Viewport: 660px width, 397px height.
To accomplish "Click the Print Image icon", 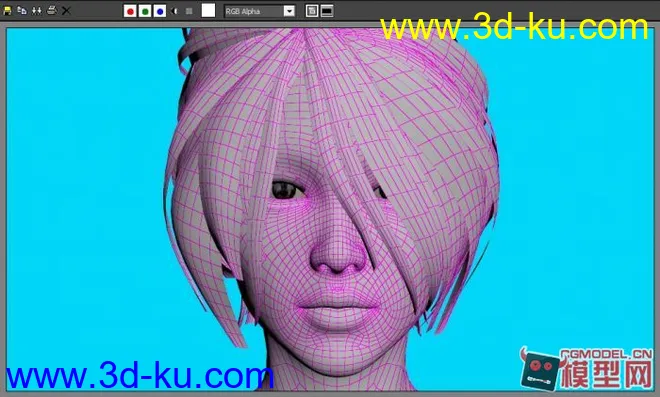I will click(51, 11).
